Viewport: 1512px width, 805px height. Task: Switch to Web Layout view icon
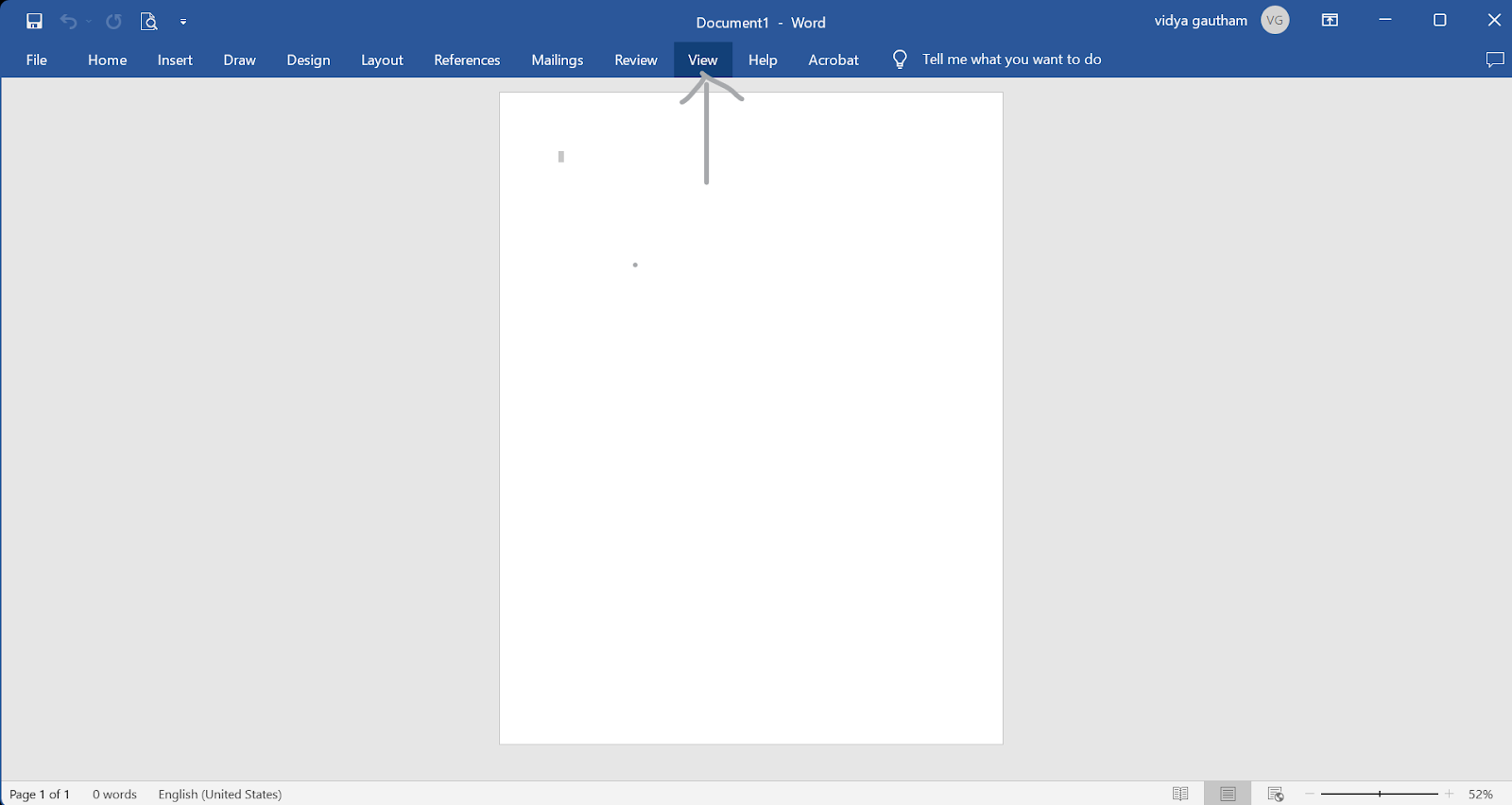(1276, 794)
